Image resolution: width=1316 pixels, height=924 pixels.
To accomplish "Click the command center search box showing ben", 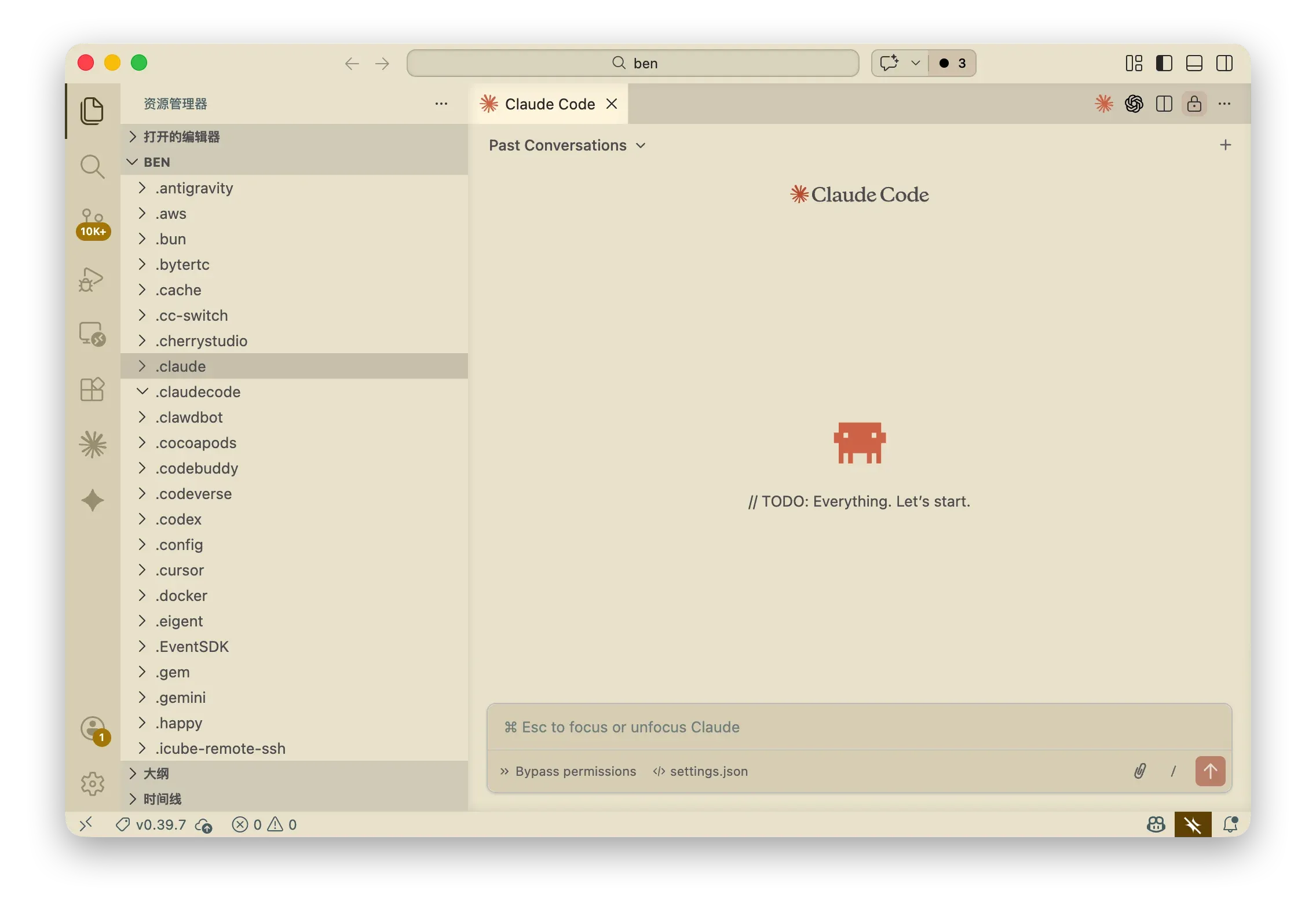I will [633, 63].
